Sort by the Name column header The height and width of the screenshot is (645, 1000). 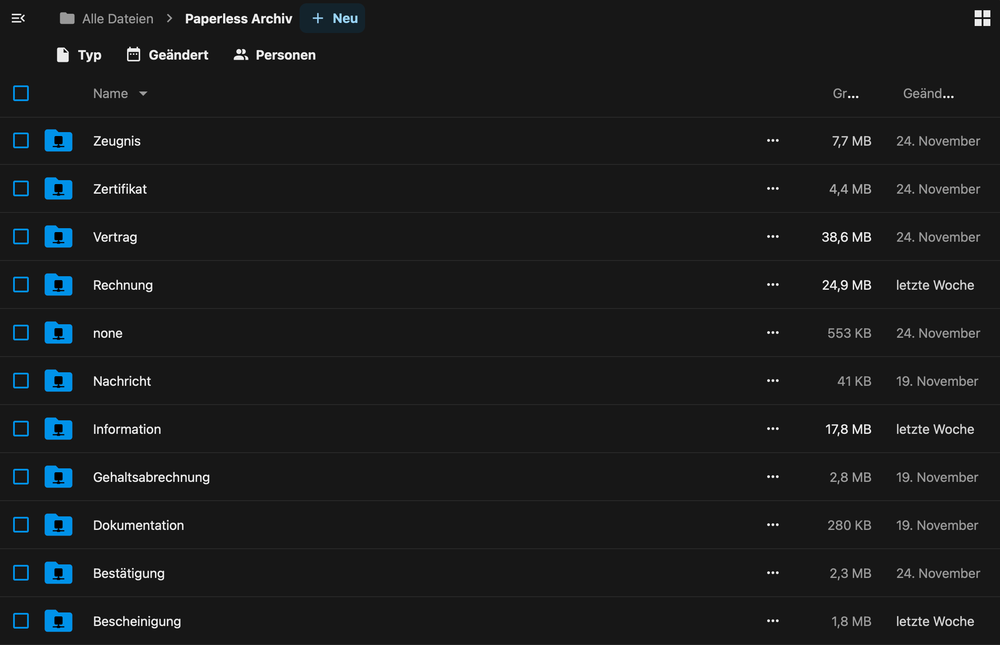(110, 93)
